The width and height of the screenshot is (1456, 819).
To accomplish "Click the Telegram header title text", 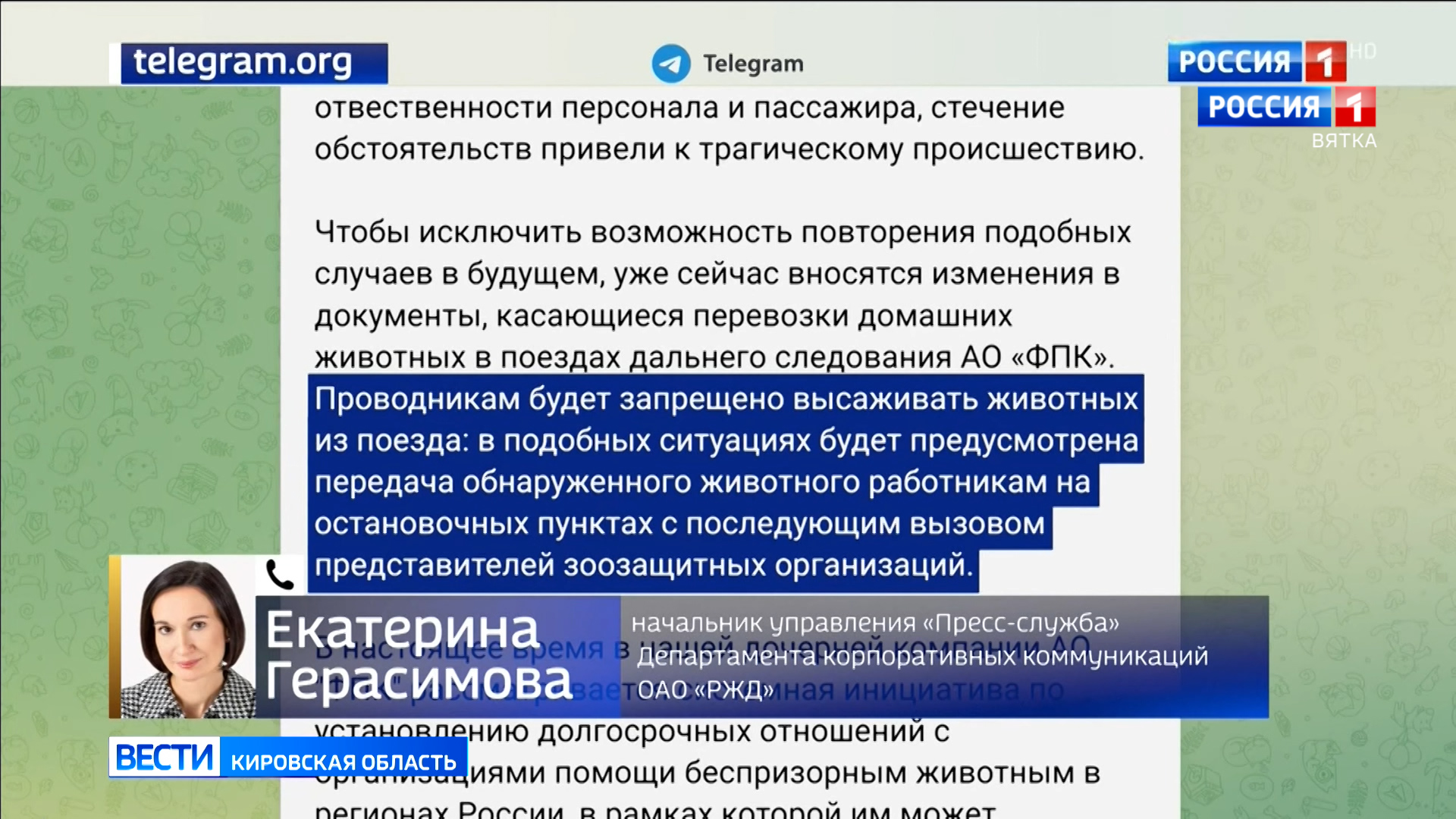I will (752, 64).
